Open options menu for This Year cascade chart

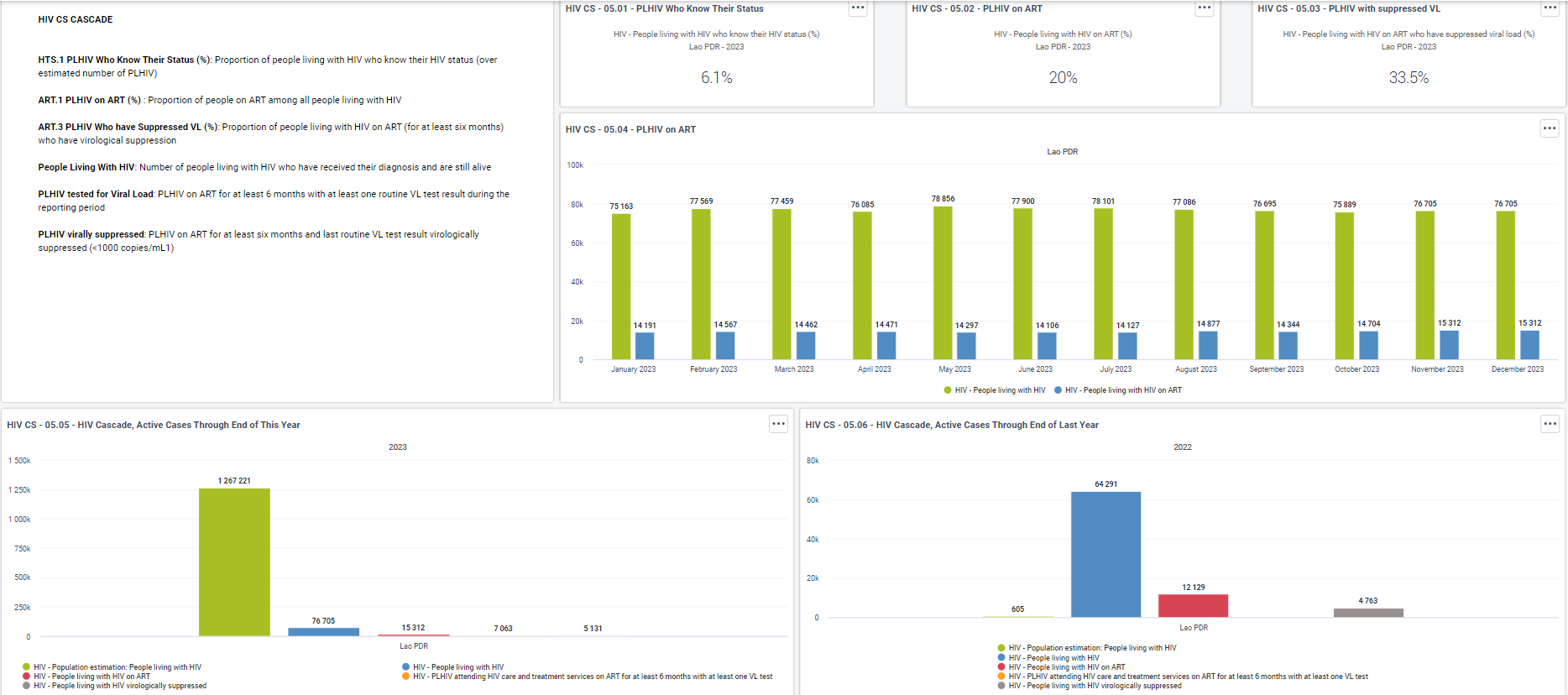pos(779,424)
